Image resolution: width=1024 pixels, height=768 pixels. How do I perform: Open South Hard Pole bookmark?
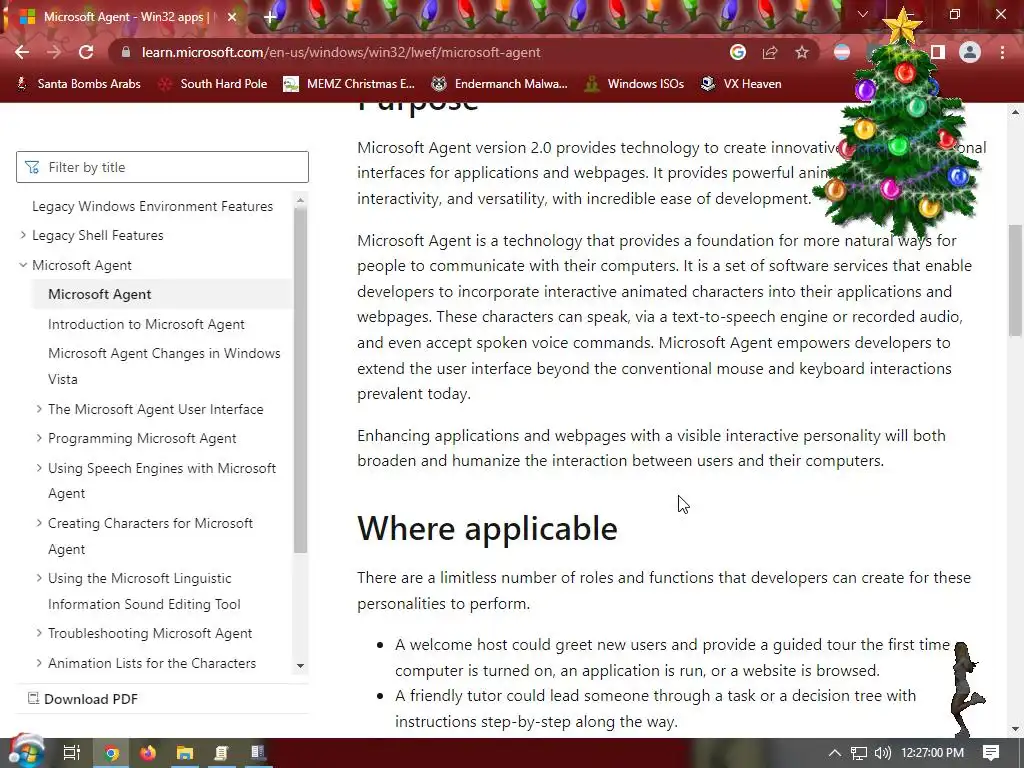click(213, 84)
